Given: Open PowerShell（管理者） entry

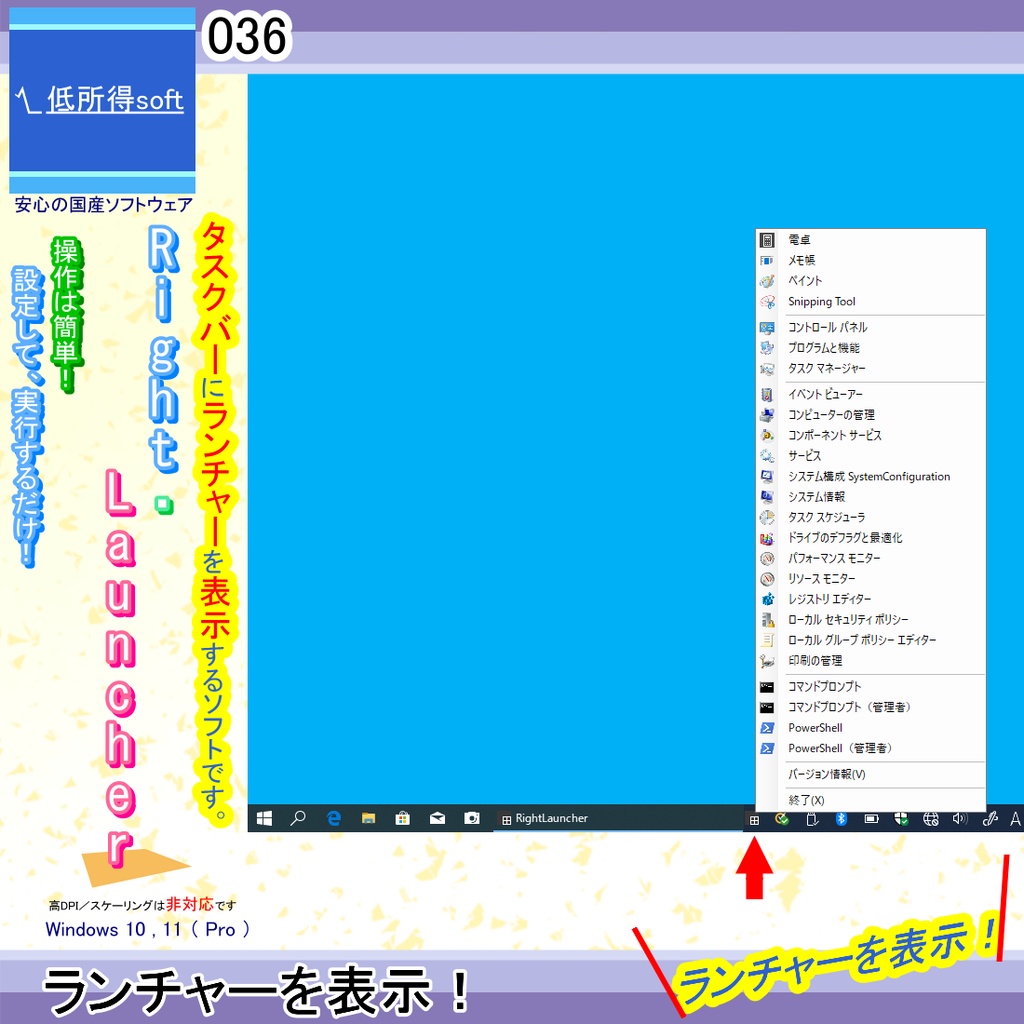Looking at the screenshot, I should pos(870,748).
